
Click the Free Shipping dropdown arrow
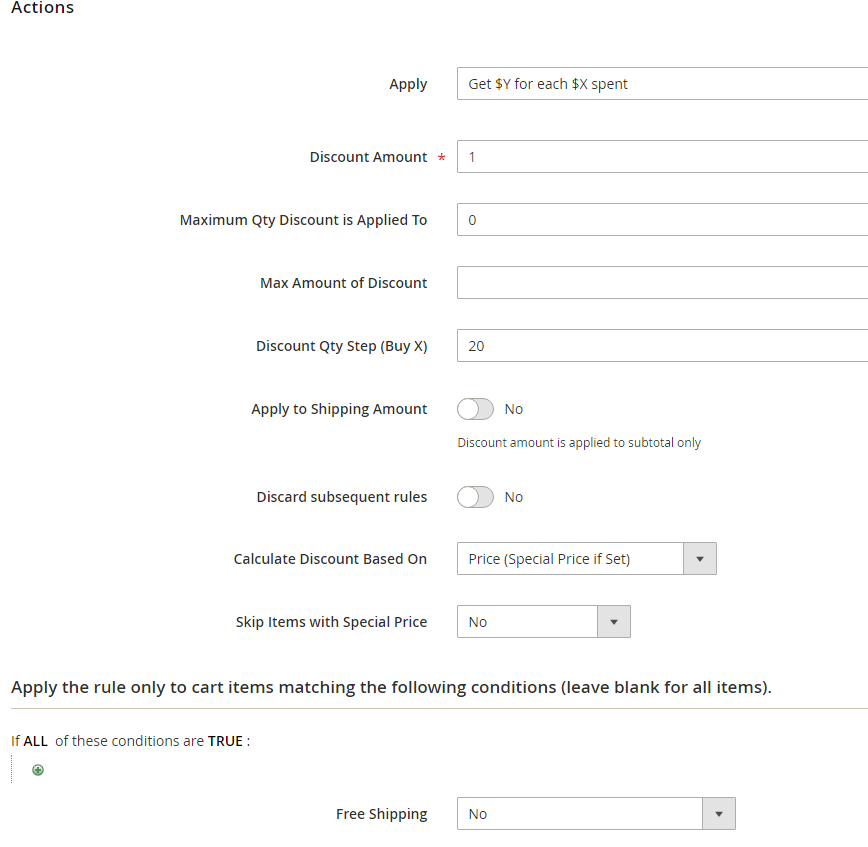(x=718, y=814)
